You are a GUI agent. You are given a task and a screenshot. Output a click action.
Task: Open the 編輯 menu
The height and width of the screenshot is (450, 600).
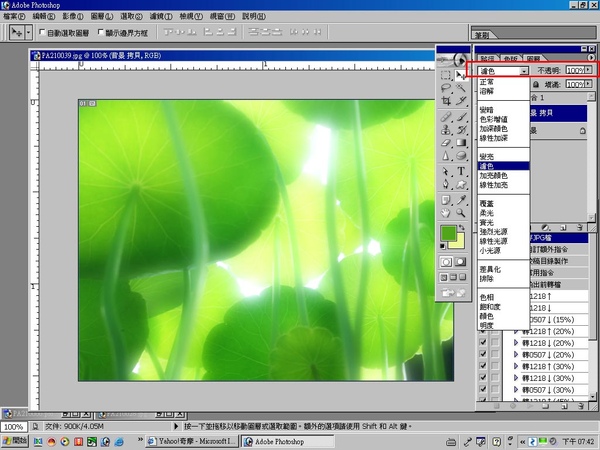(x=44, y=16)
